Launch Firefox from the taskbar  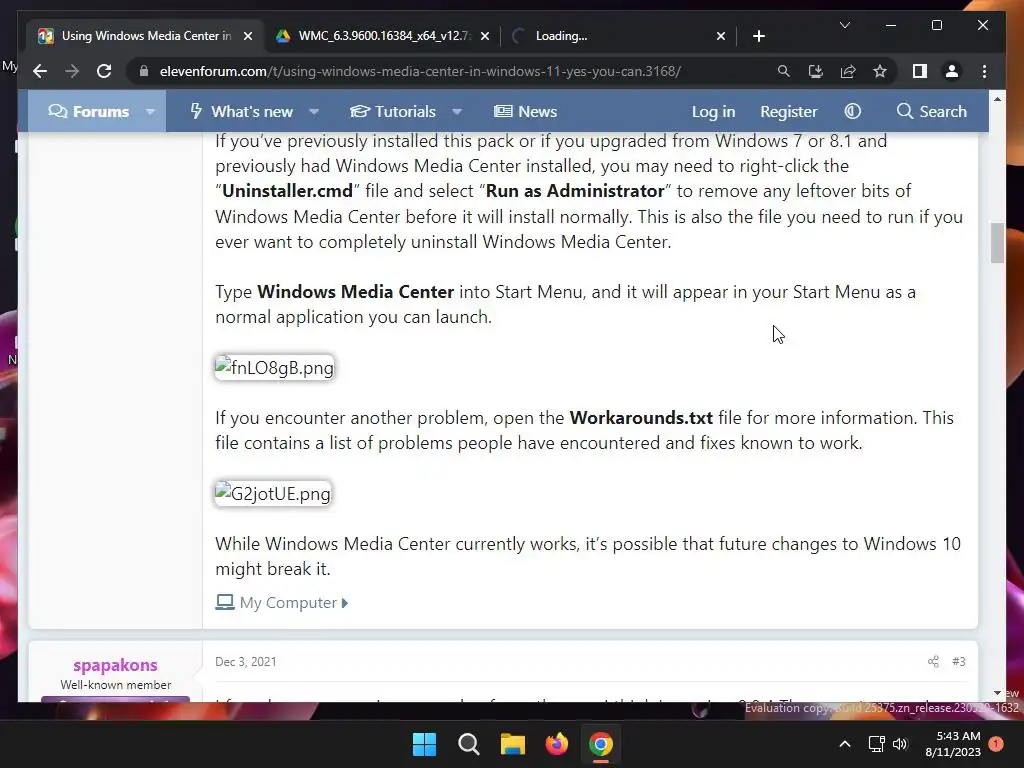click(x=556, y=744)
